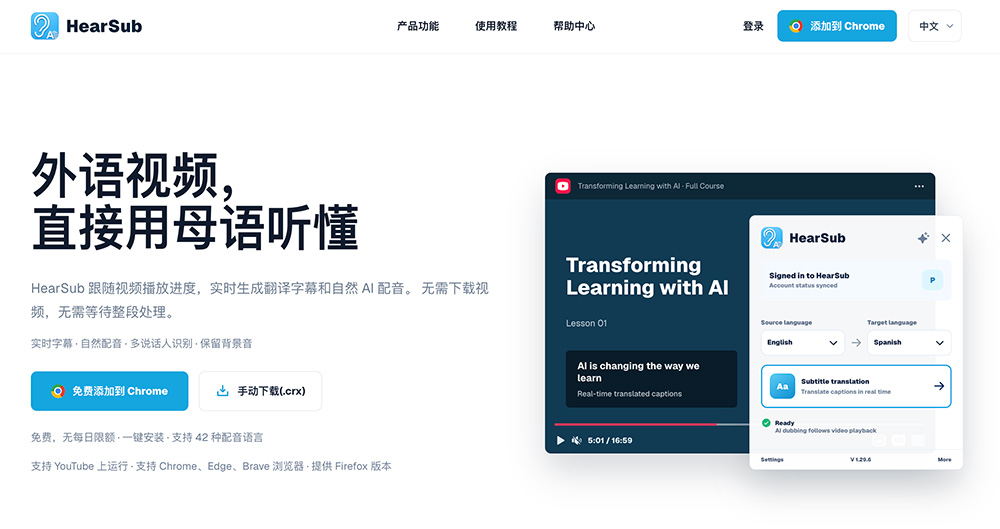Screen dimensions: 1000x529
Task: Click the 登录 login link
Action: pyautogui.click(x=753, y=26)
